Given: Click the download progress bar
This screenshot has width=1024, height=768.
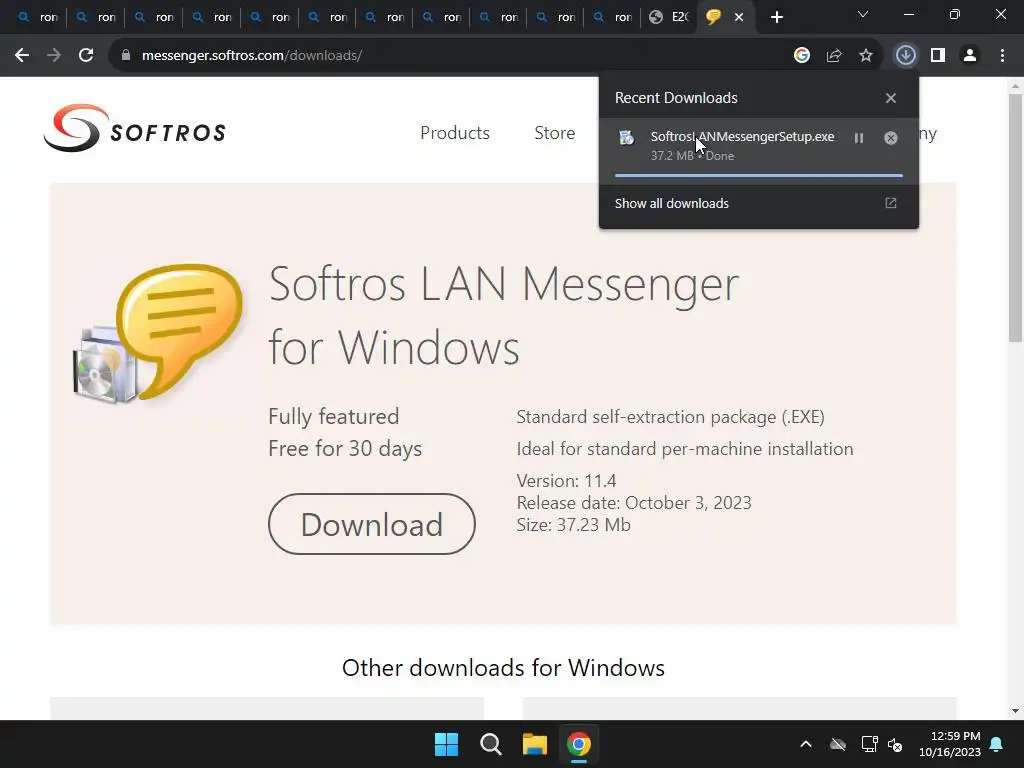Looking at the screenshot, I should 759,175.
